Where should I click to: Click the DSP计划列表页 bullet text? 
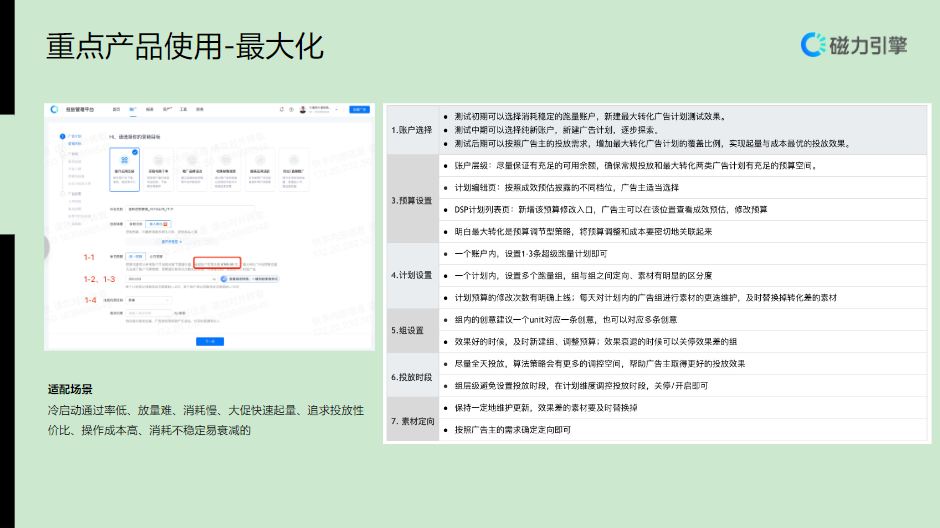point(611,210)
